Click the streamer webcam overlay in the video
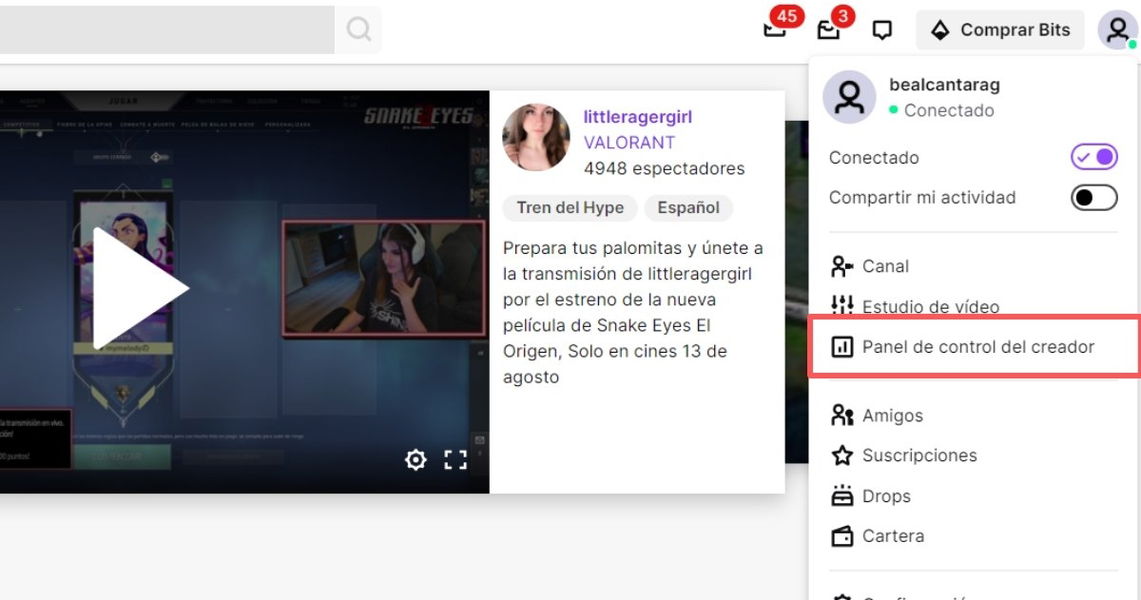The width and height of the screenshot is (1141, 600). tap(383, 279)
